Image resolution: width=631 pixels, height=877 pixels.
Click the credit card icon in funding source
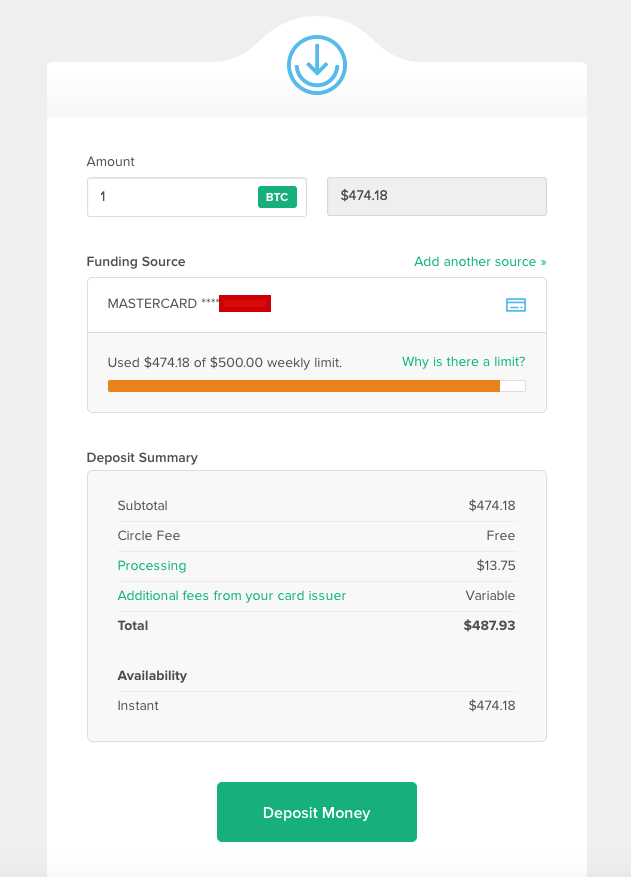pos(515,305)
